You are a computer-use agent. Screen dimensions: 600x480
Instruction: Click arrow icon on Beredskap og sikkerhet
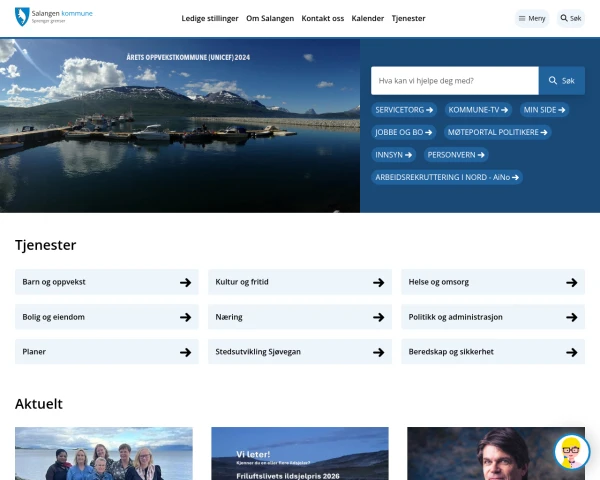point(572,352)
